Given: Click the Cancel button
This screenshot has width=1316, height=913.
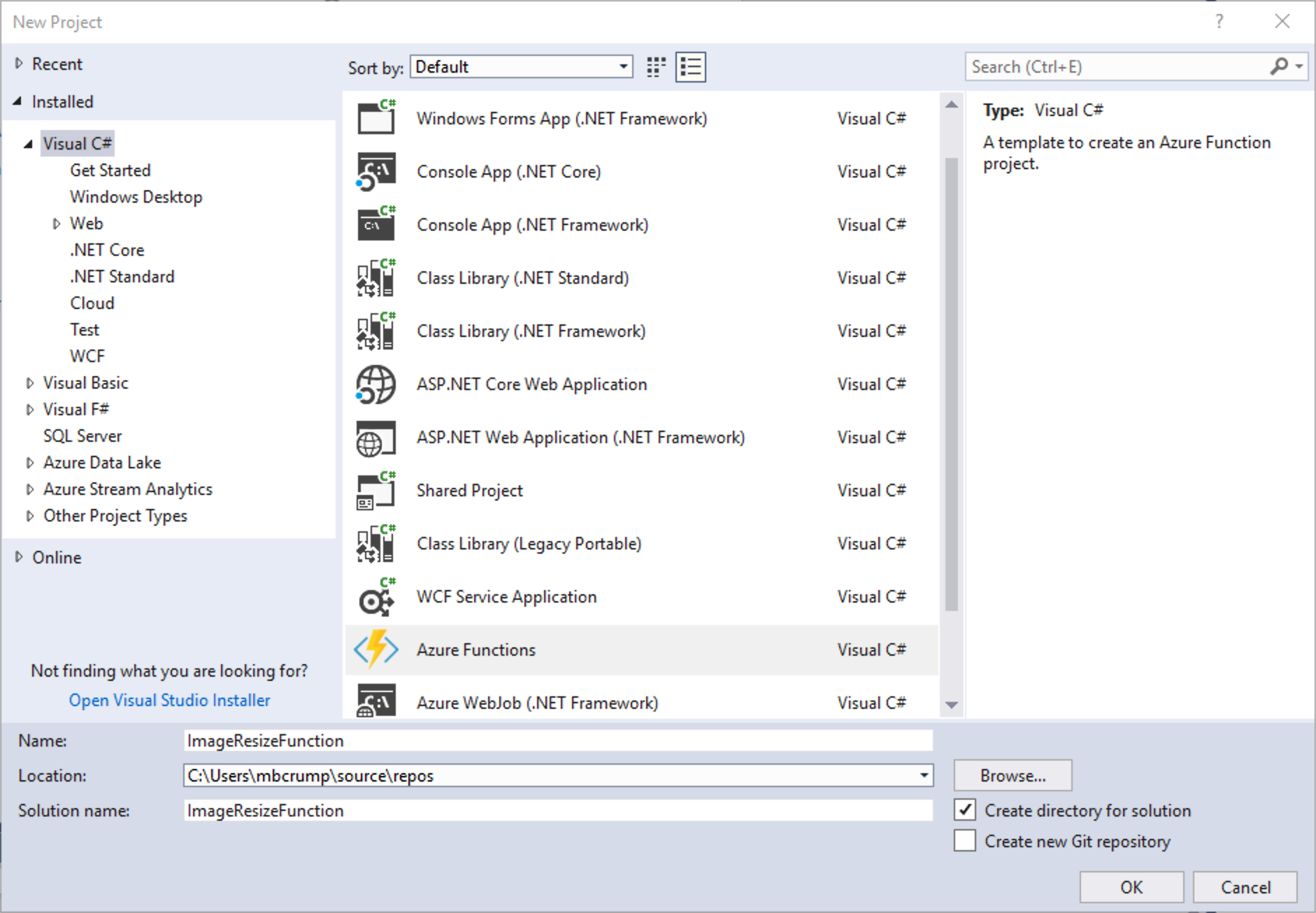Looking at the screenshot, I should coord(1245,887).
